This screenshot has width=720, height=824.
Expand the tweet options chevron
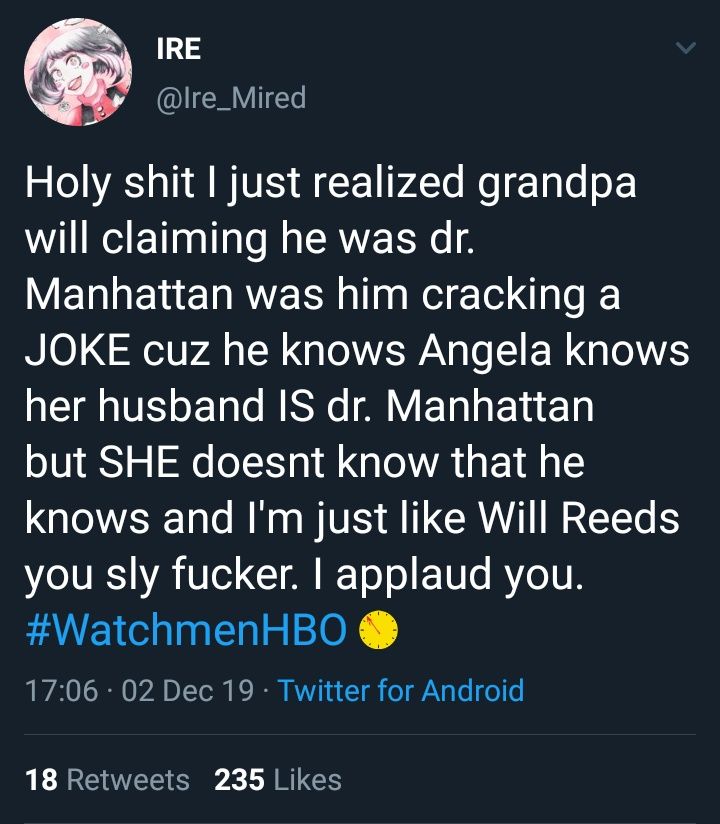pos(686,49)
